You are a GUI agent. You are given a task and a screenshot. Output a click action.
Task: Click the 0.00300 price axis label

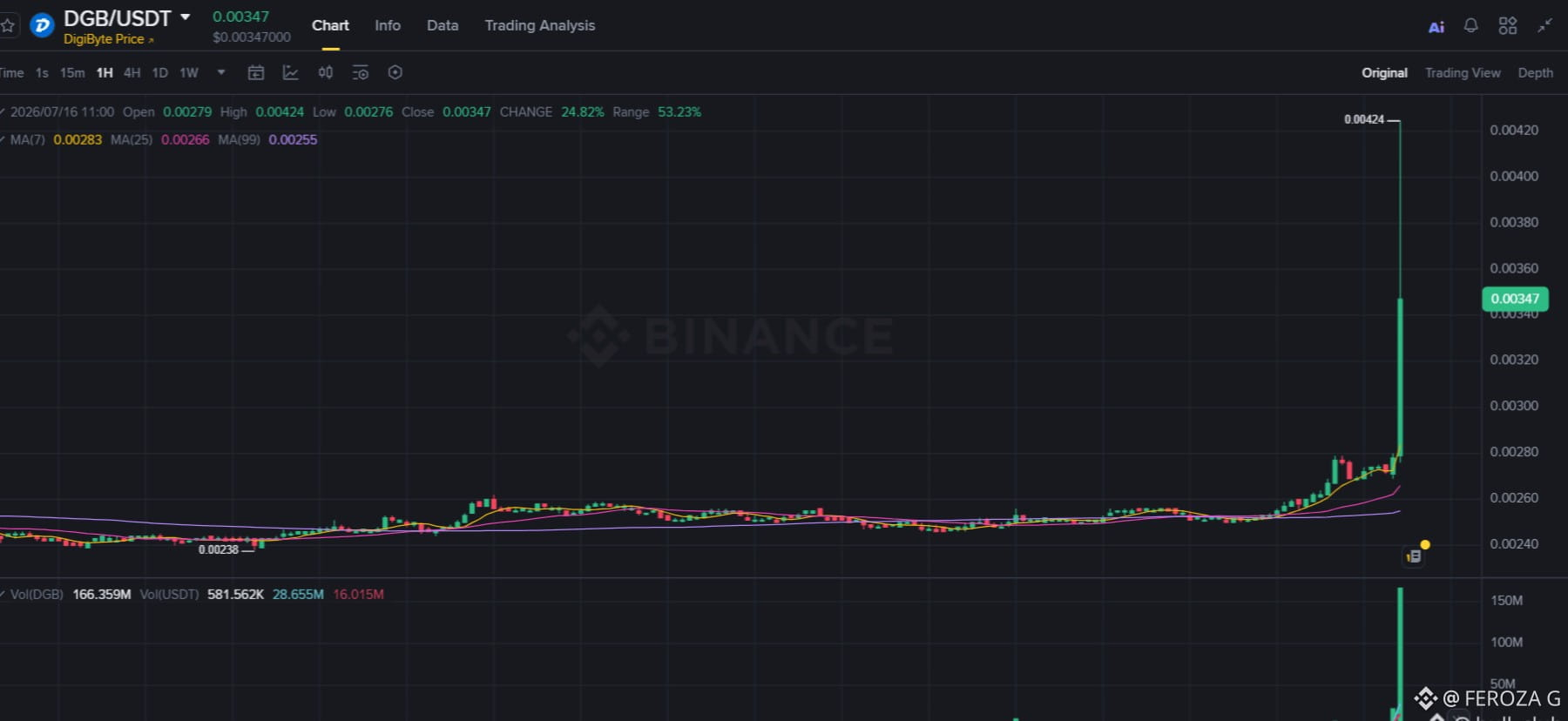[x=1514, y=407]
